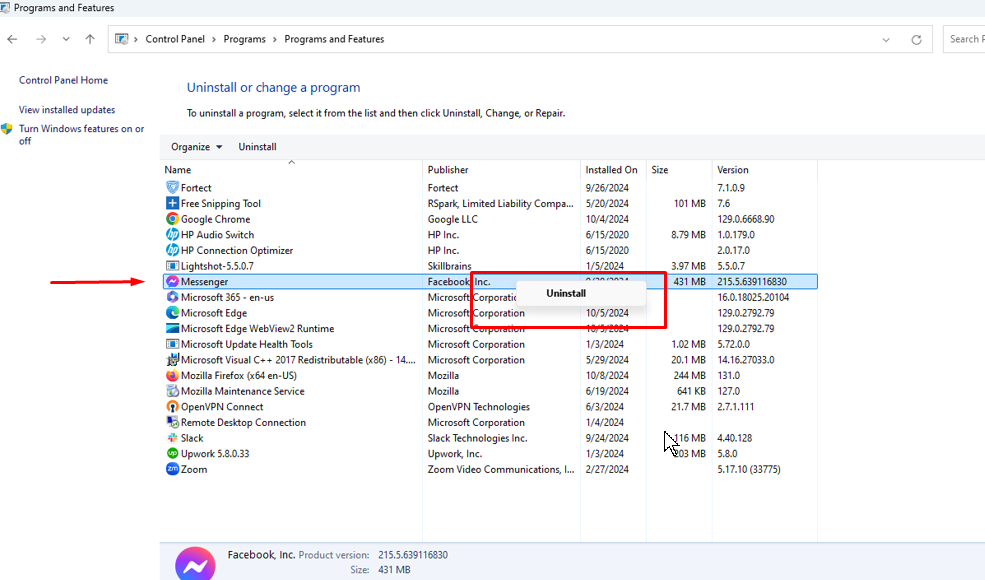
Task: Open Control Panel Home link
Action: [63, 80]
